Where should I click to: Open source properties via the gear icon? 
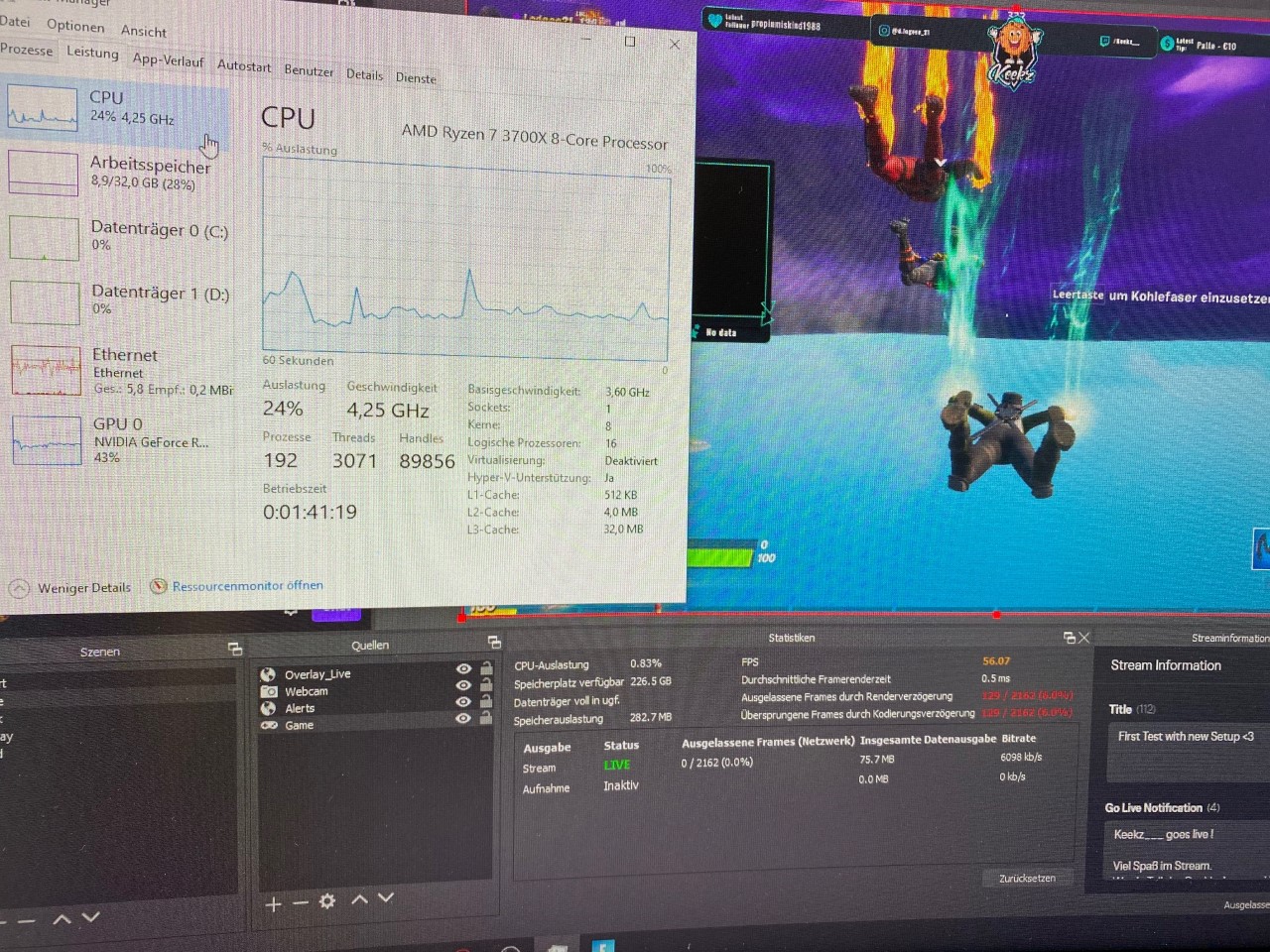(x=327, y=901)
